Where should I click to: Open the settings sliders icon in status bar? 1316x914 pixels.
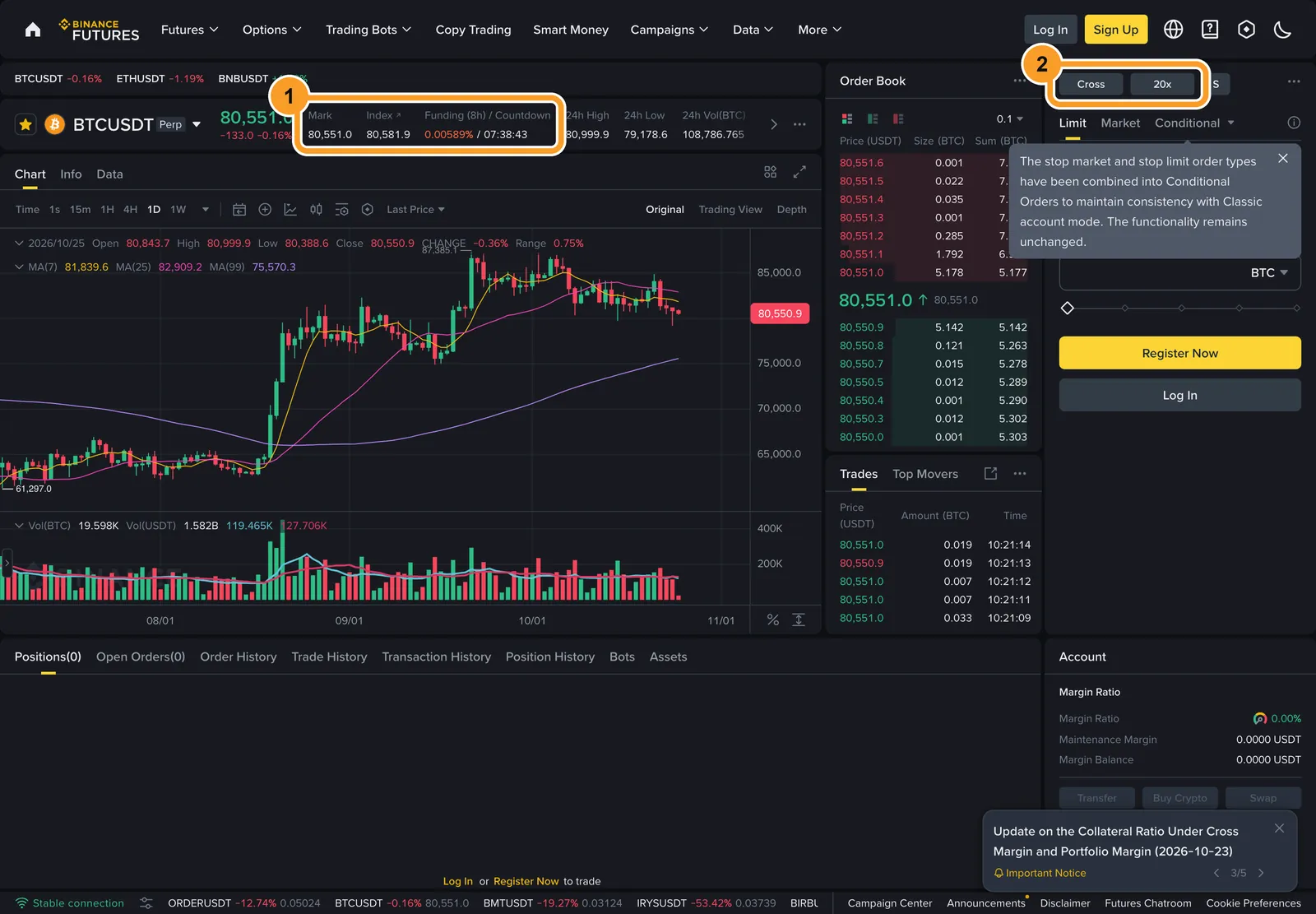146,902
